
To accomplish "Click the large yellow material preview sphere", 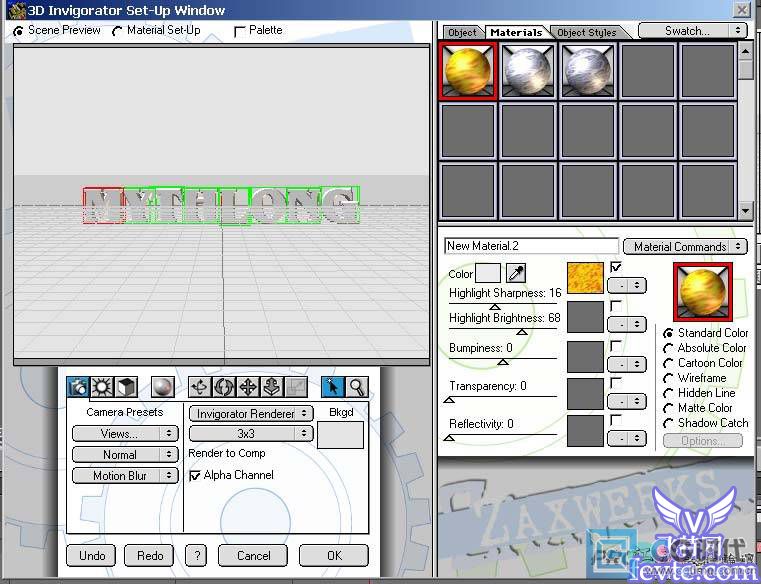I will tap(703, 292).
